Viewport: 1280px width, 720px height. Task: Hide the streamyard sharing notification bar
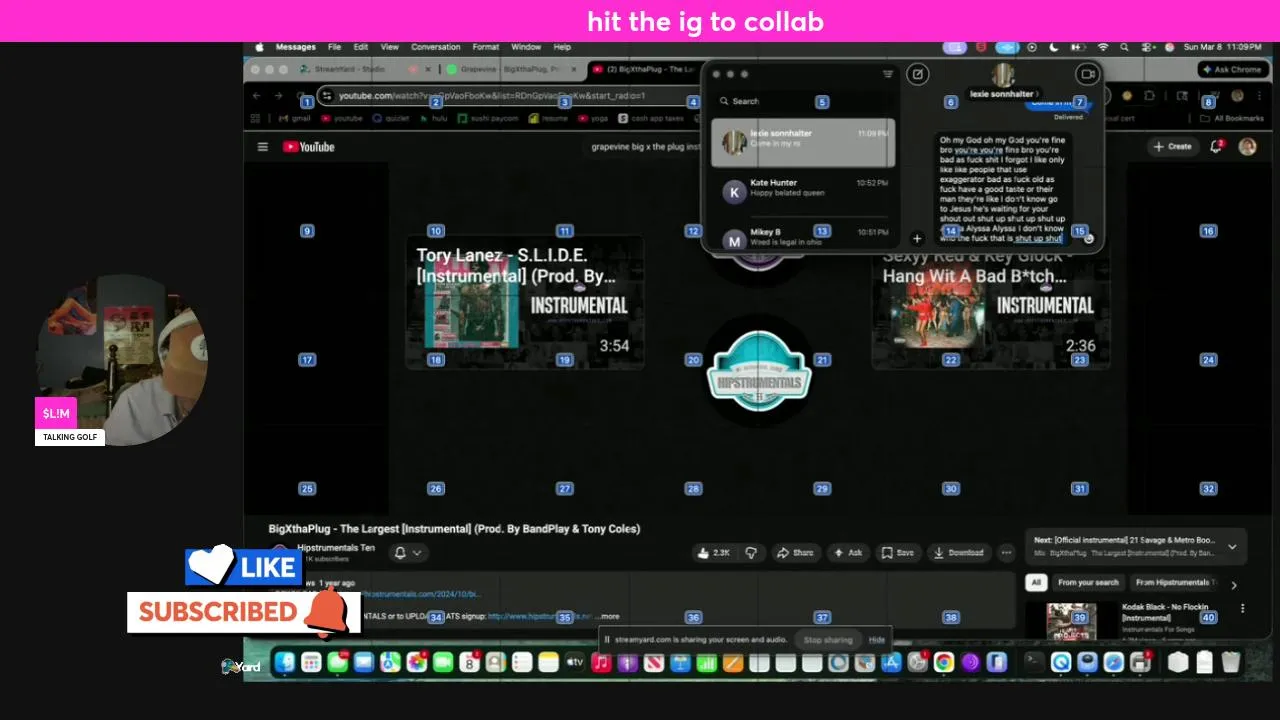pyautogui.click(x=877, y=640)
